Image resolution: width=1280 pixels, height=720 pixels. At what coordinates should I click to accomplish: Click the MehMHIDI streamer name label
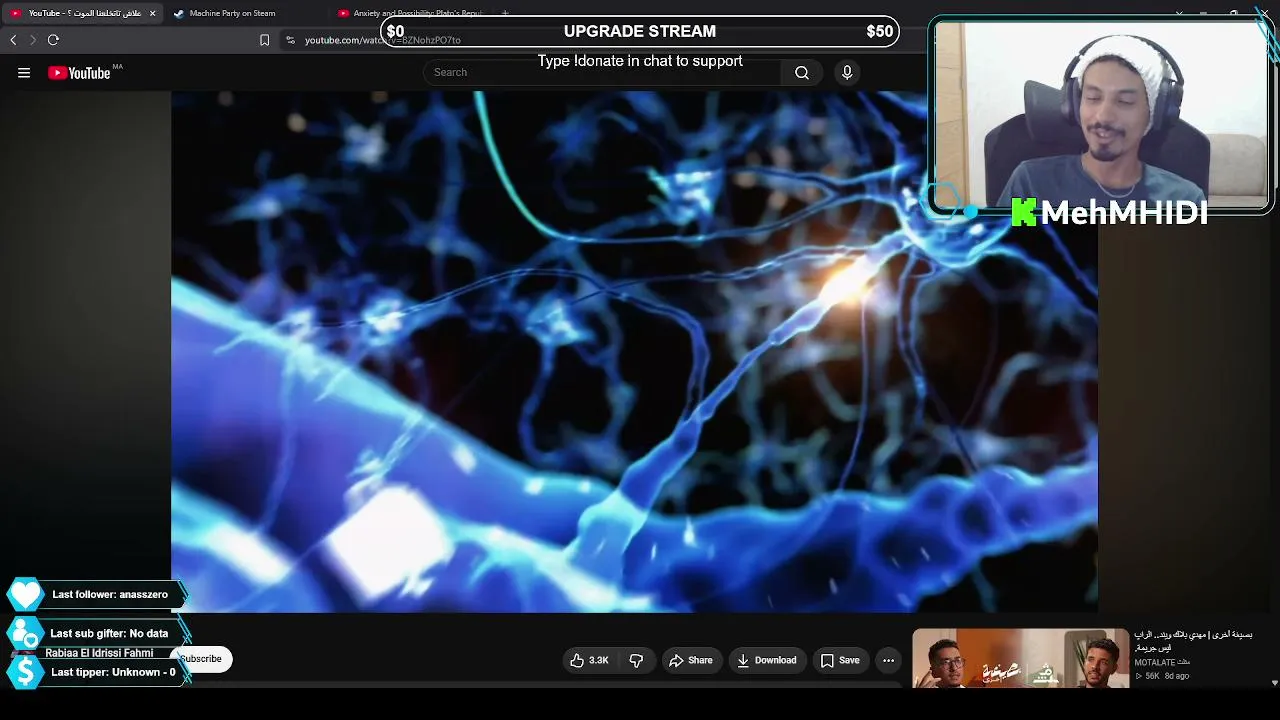pyautogui.click(x=1110, y=212)
